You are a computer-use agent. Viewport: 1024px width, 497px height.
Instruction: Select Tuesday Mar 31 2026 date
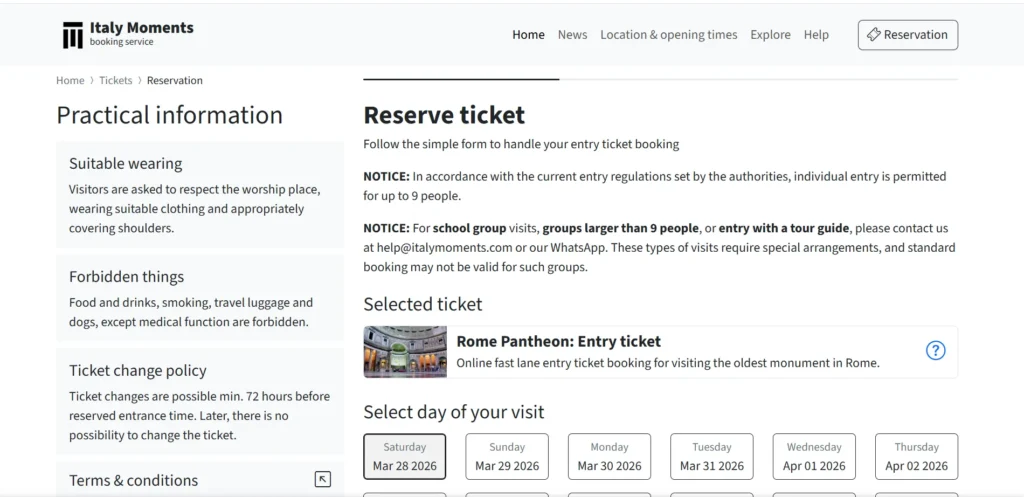click(x=712, y=457)
